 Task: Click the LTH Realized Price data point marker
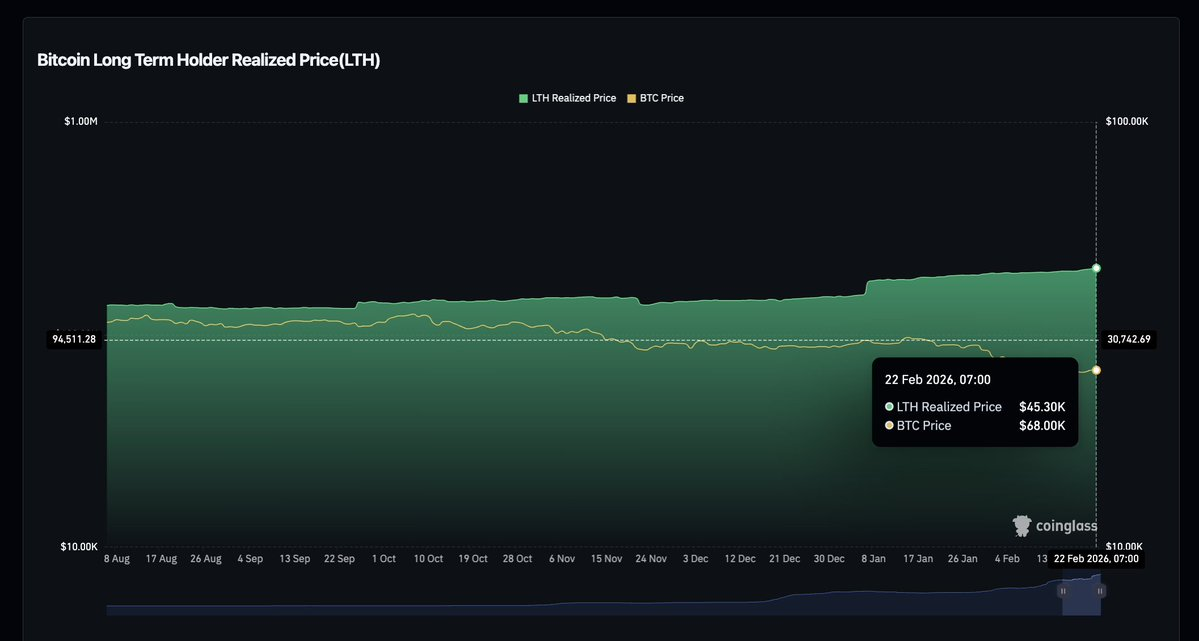coord(1097,268)
